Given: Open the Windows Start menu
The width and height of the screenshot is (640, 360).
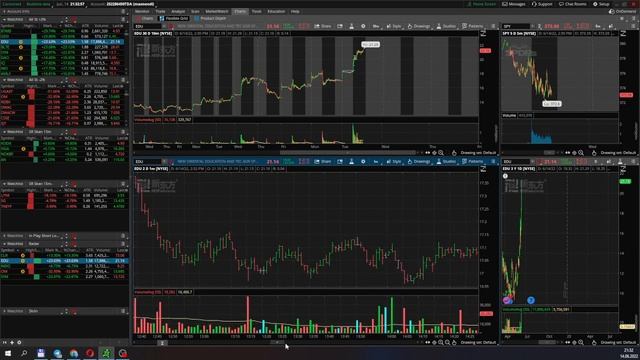Looking at the screenshot, I should click(x=8, y=353).
